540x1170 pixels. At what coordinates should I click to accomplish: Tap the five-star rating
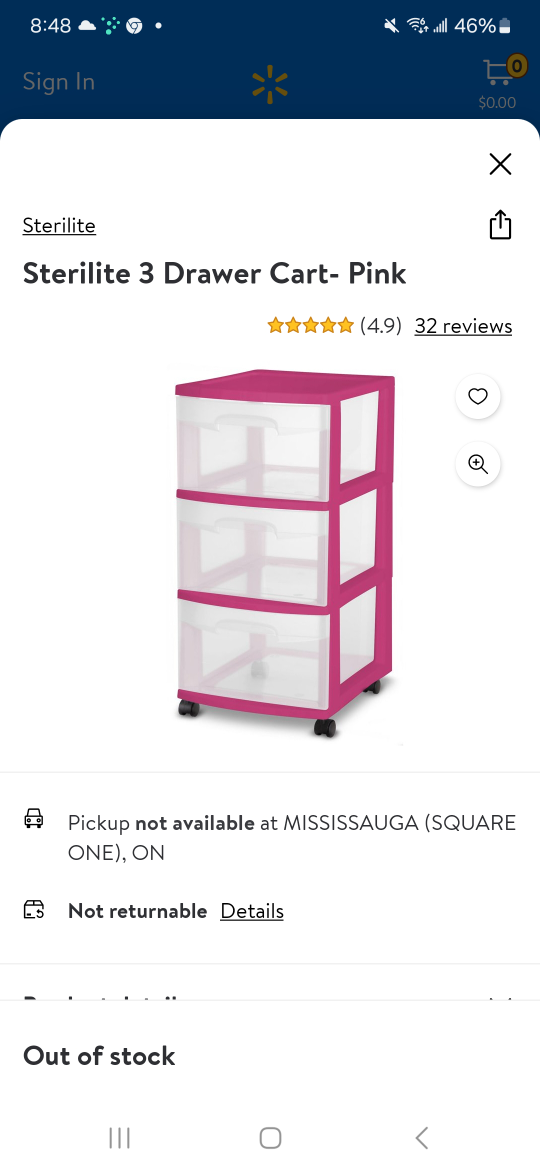click(x=310, y=325)
